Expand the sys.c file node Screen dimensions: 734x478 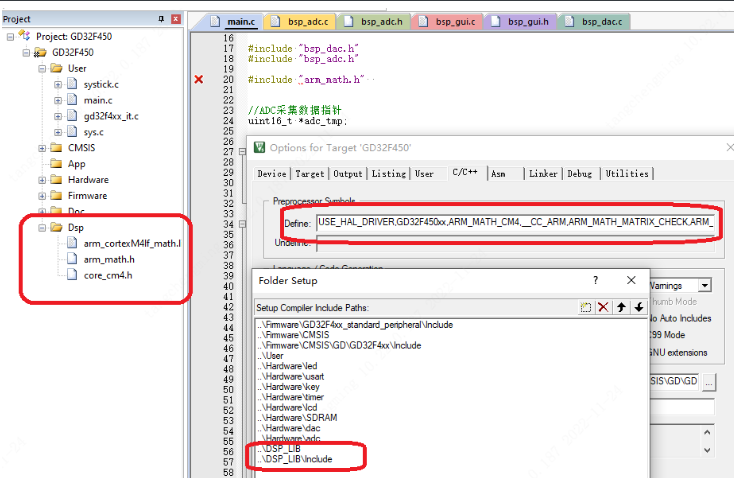(x=58, y=132)
